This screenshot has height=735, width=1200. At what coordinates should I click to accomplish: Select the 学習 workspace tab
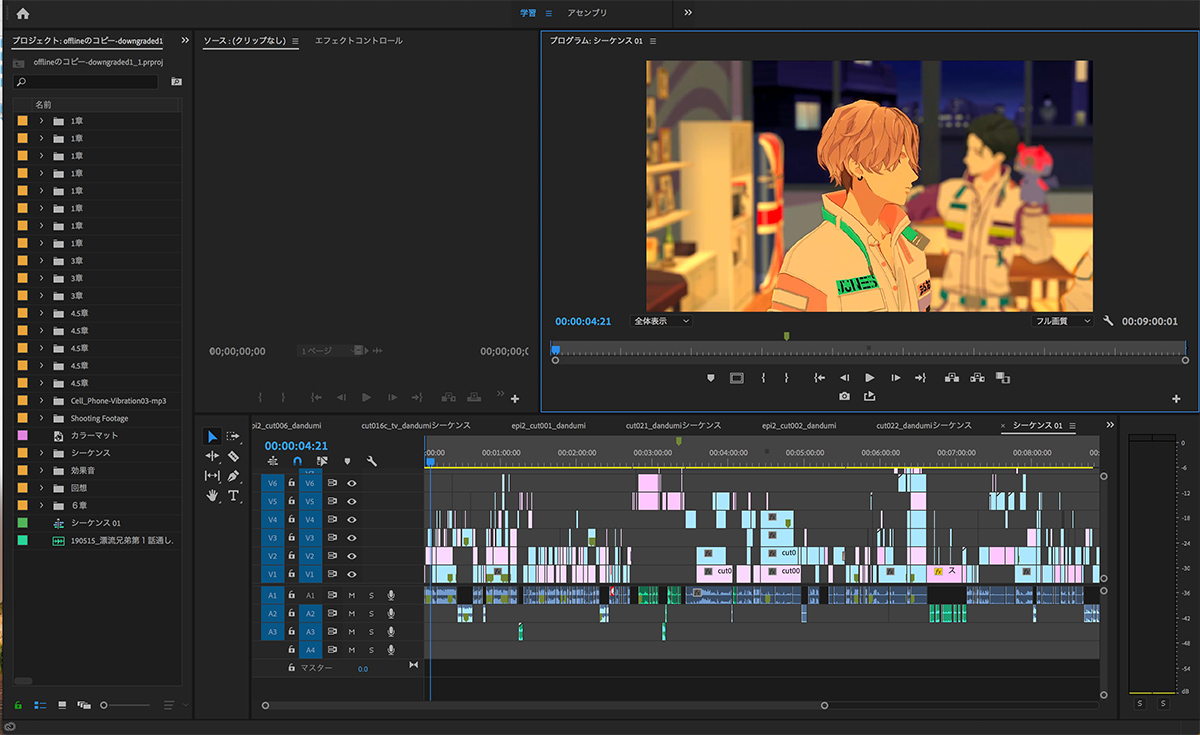tap(528, 13)
